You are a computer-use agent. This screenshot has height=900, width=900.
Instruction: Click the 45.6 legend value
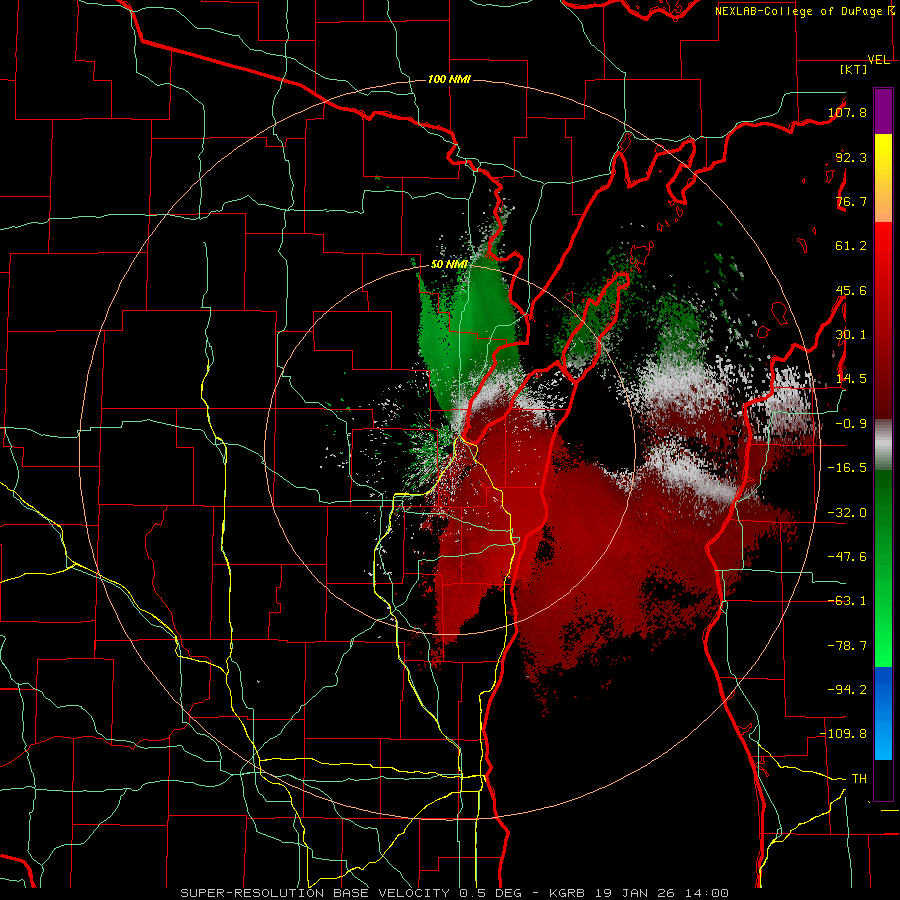(x=851, y=290)
